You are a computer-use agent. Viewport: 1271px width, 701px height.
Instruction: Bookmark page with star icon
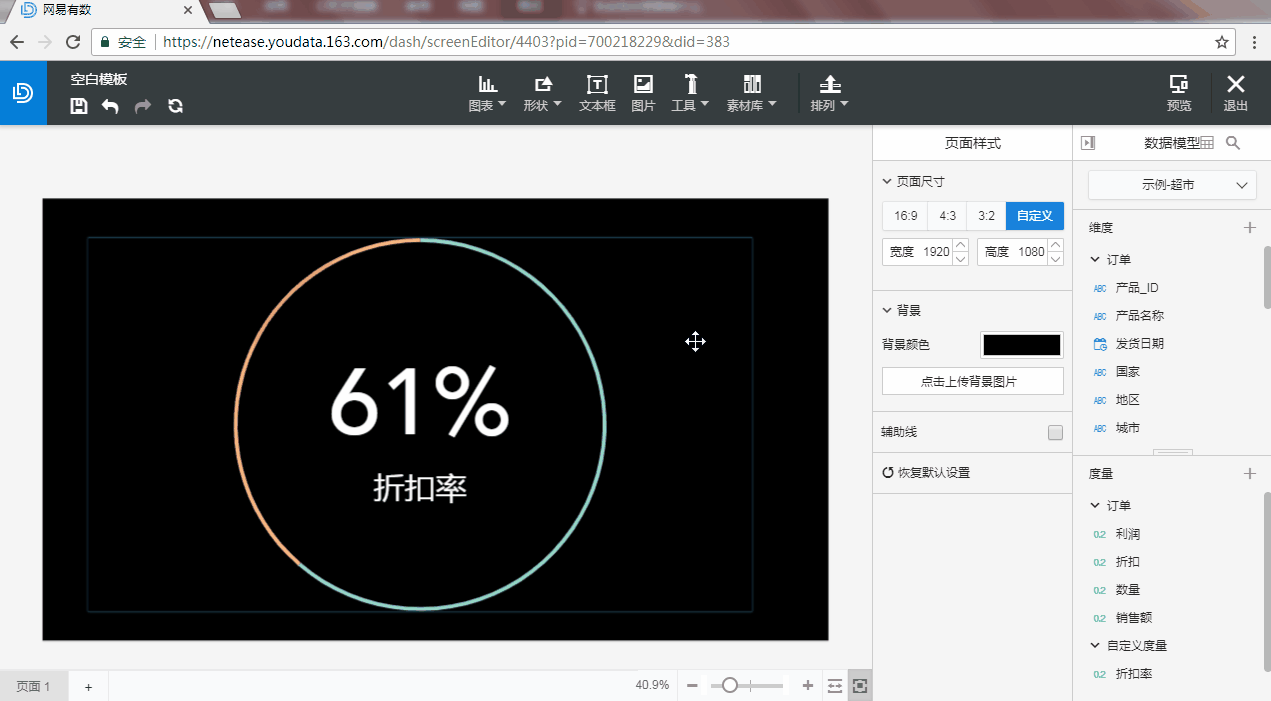1221,42
